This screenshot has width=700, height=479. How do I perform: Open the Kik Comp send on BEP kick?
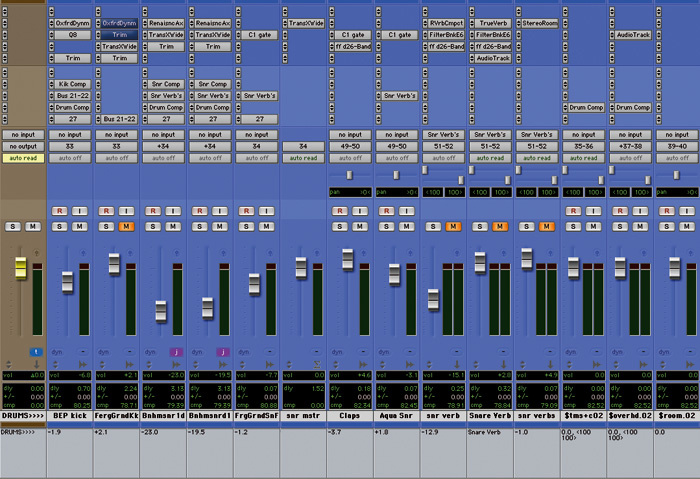coord(72,84)
